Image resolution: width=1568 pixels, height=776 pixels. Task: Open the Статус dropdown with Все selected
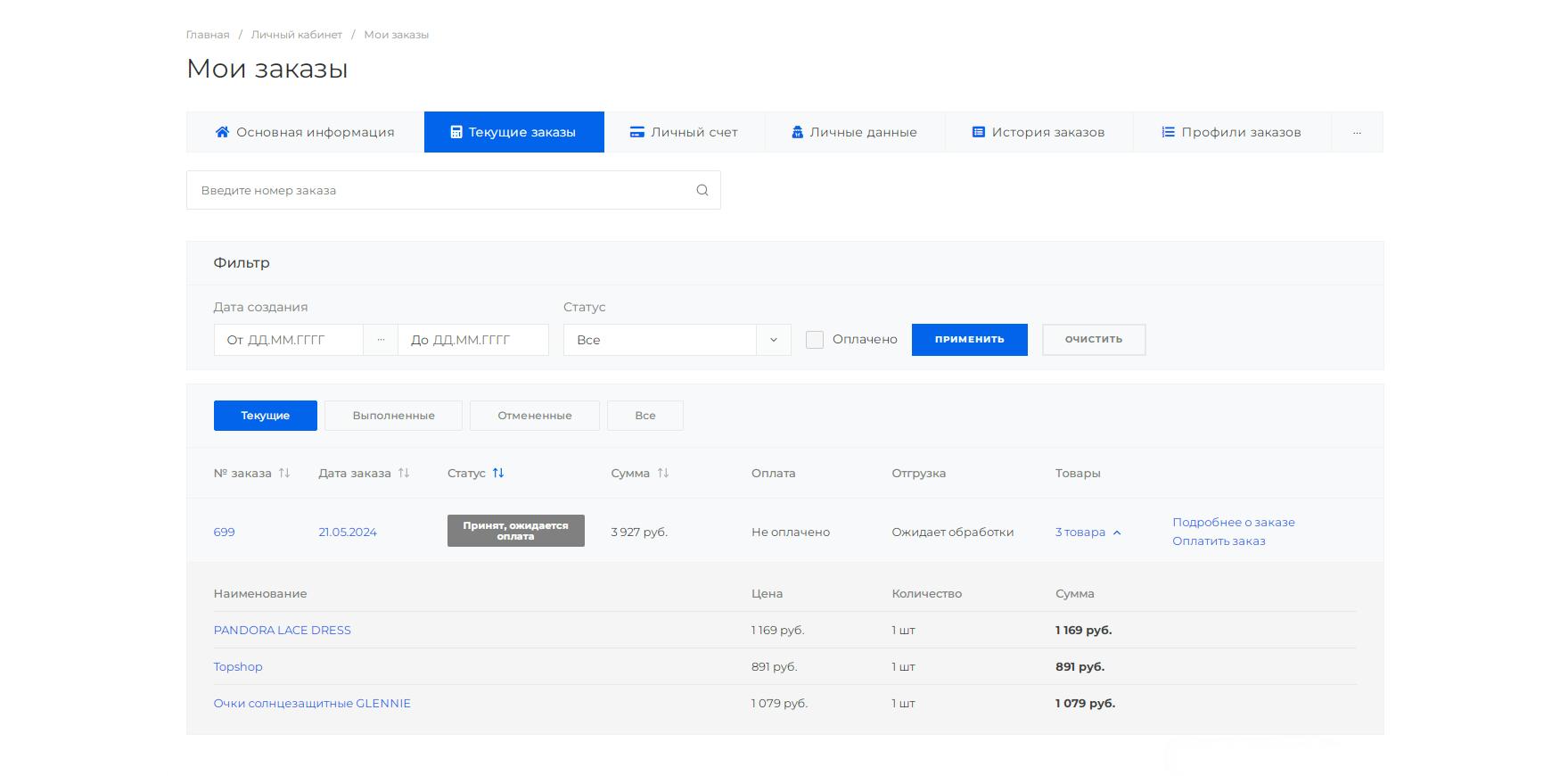tap(677, 340)
